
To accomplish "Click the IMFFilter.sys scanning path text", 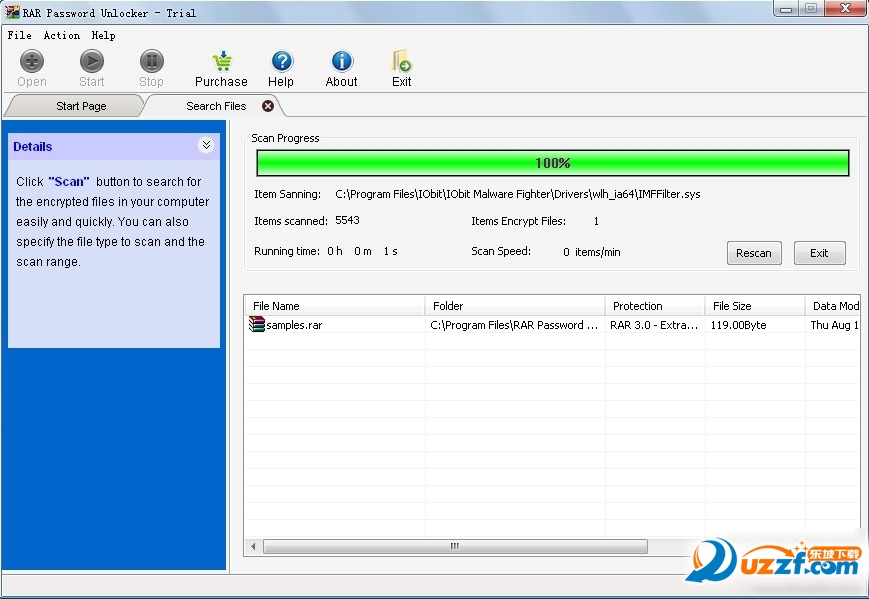I will point(518,194).
